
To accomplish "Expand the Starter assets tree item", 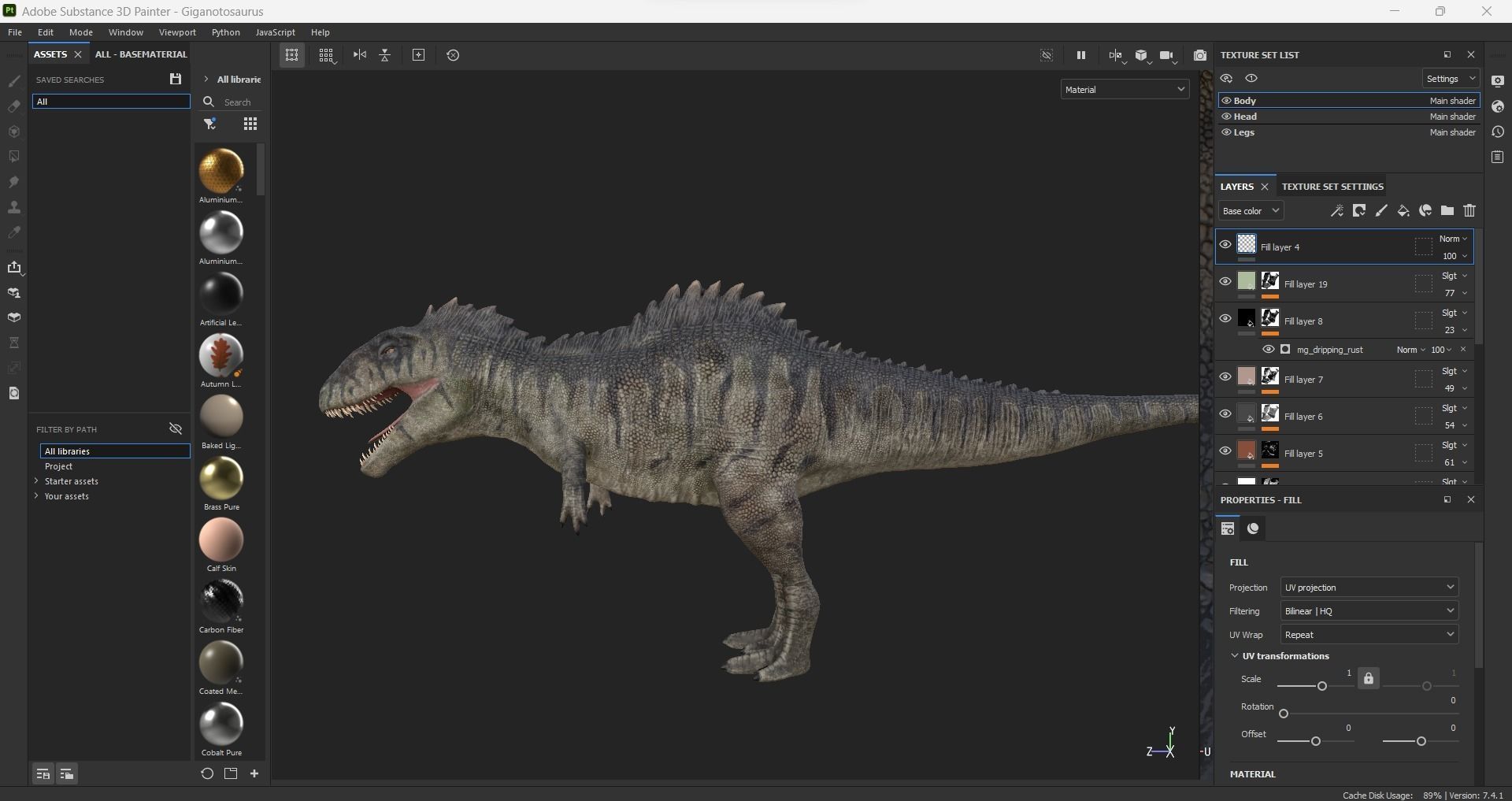I will 36,481.
